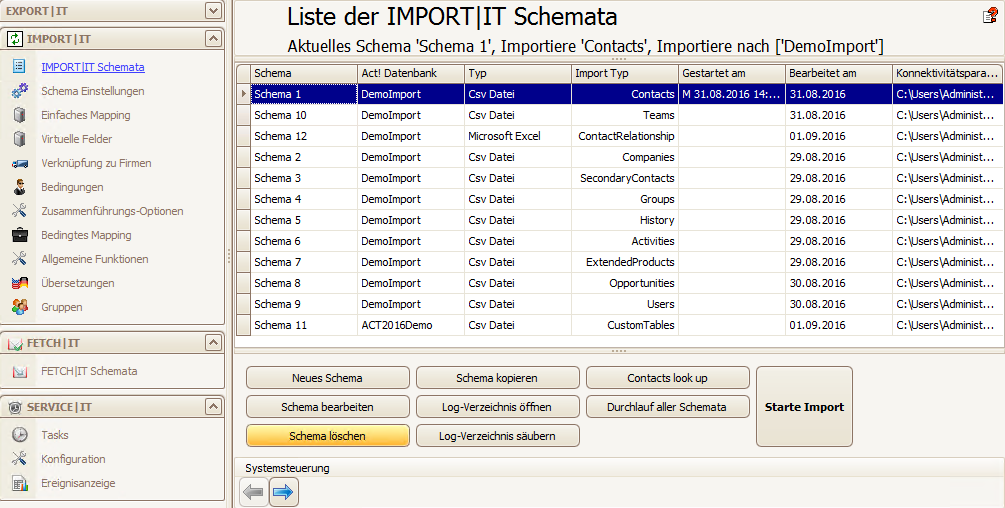Click the FETCH|IT panel header icon
Screen dimensions: 1005x508
coord(14,343)
